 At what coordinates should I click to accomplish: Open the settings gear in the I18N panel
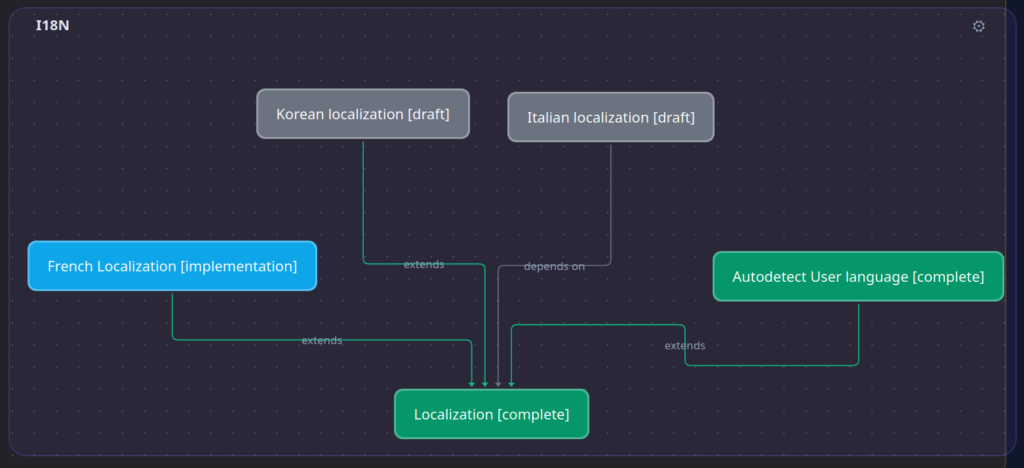click(x=978, y=26)
